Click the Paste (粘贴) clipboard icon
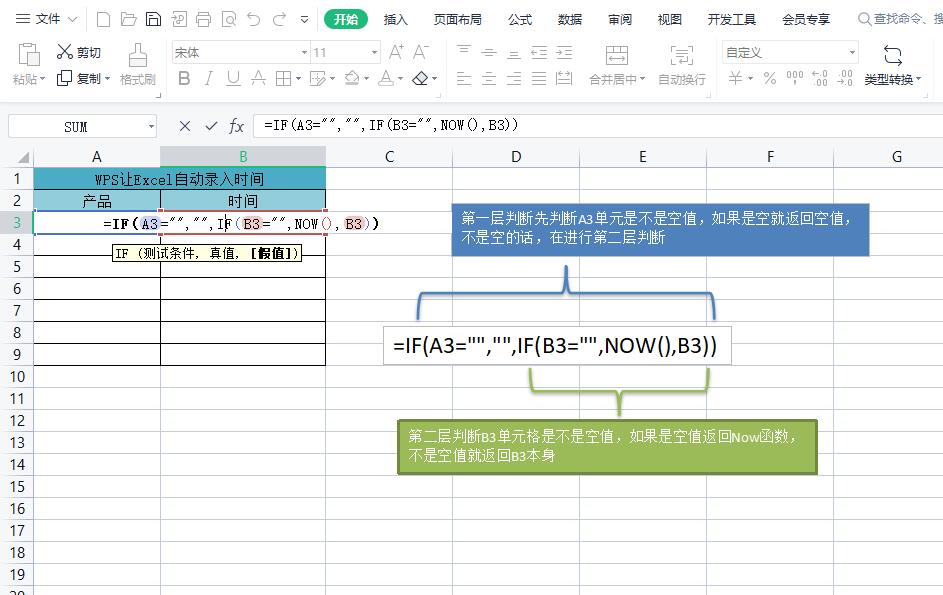Viewport: 943px width, 595px height. 28,54
